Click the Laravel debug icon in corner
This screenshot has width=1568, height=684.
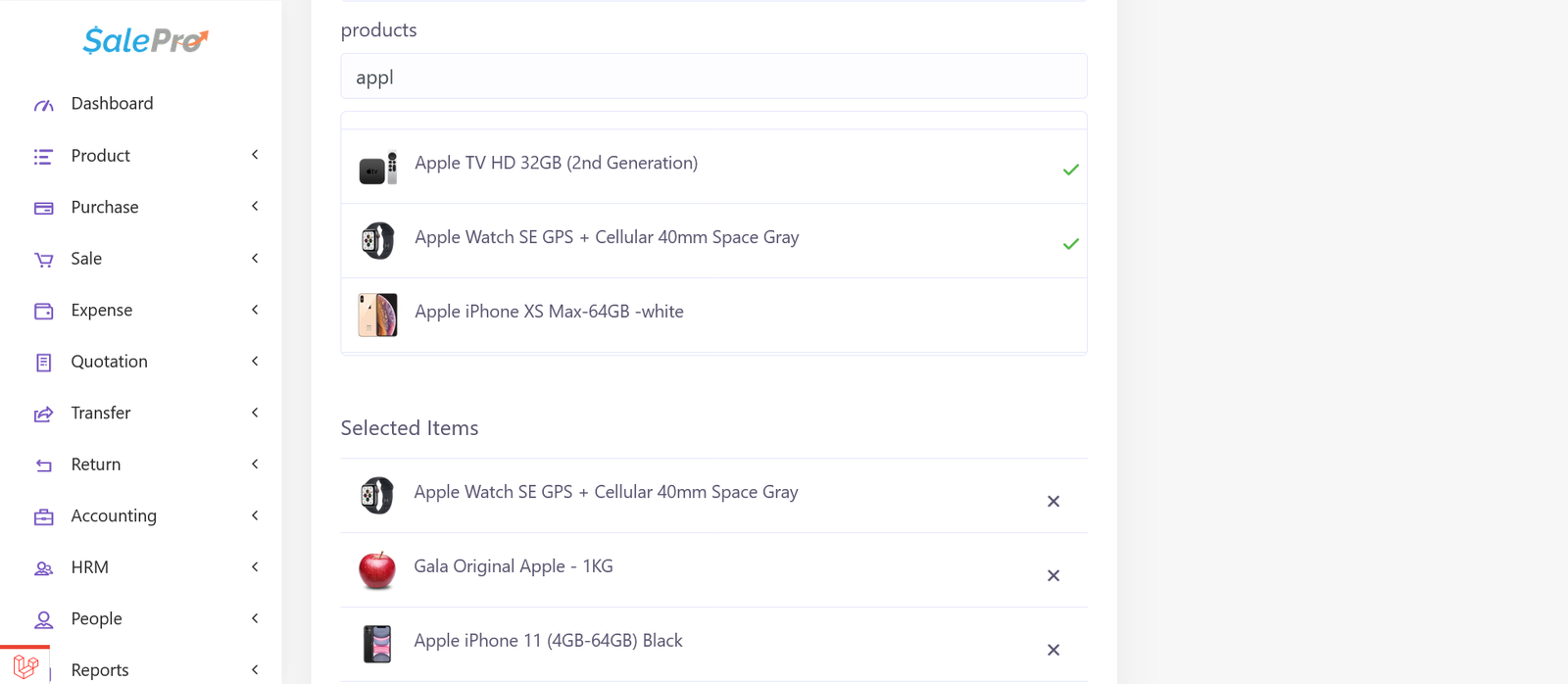26,667
